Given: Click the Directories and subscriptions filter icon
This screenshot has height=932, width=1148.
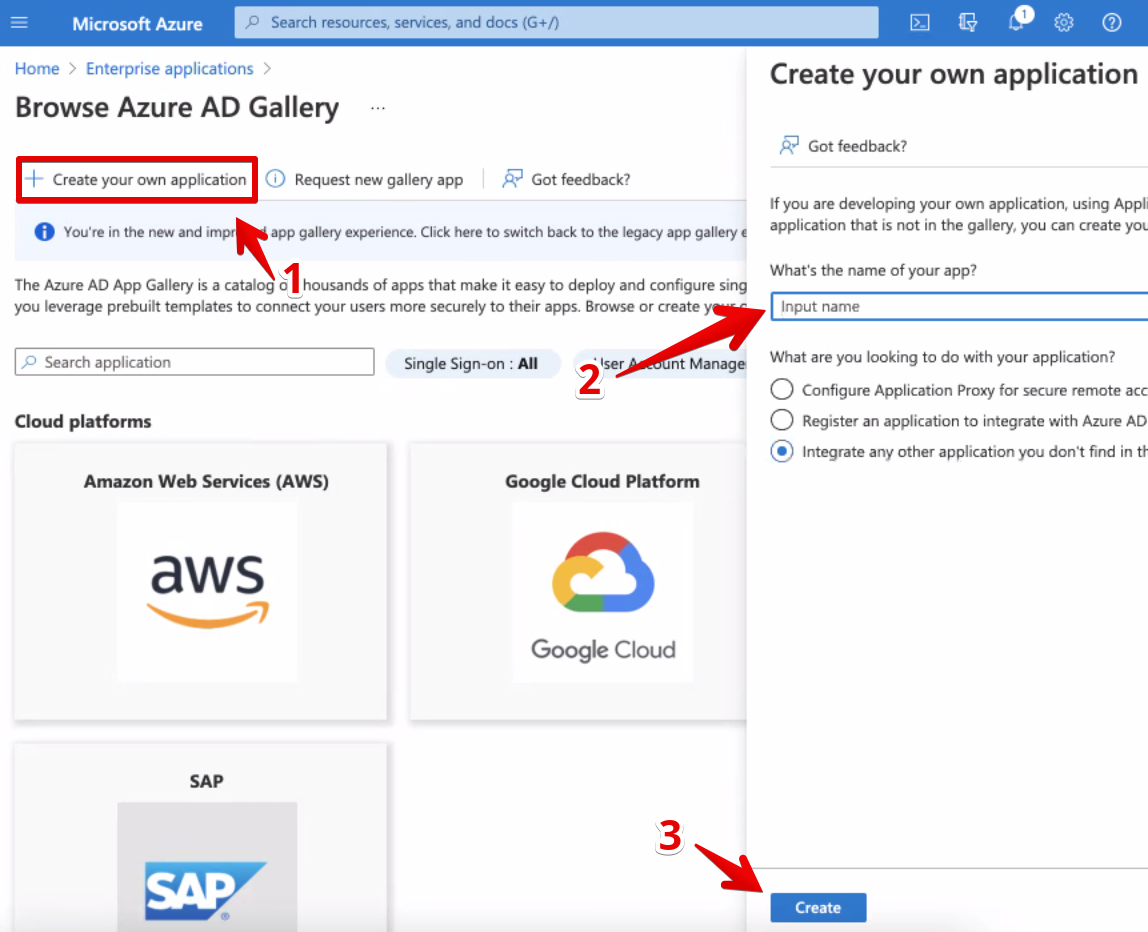Looking at the screenshot, I should 967,22.
